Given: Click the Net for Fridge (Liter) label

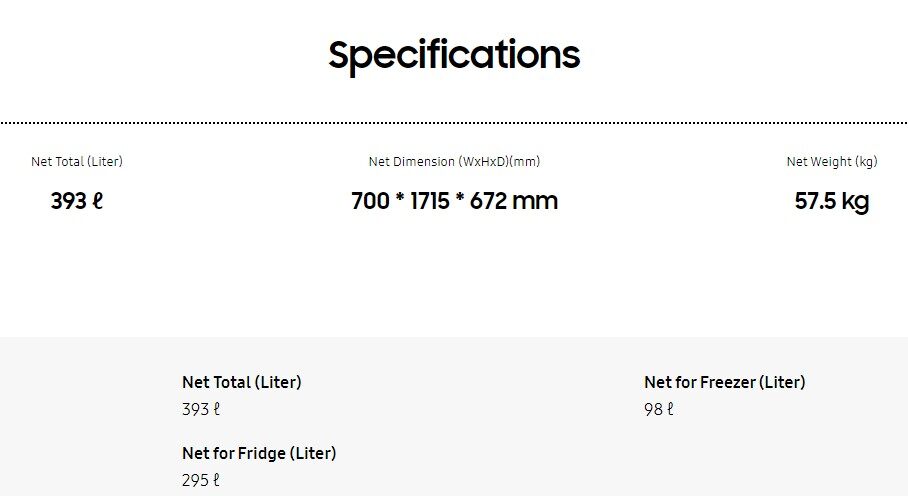Looking at the screenshot, I should 259,453.
